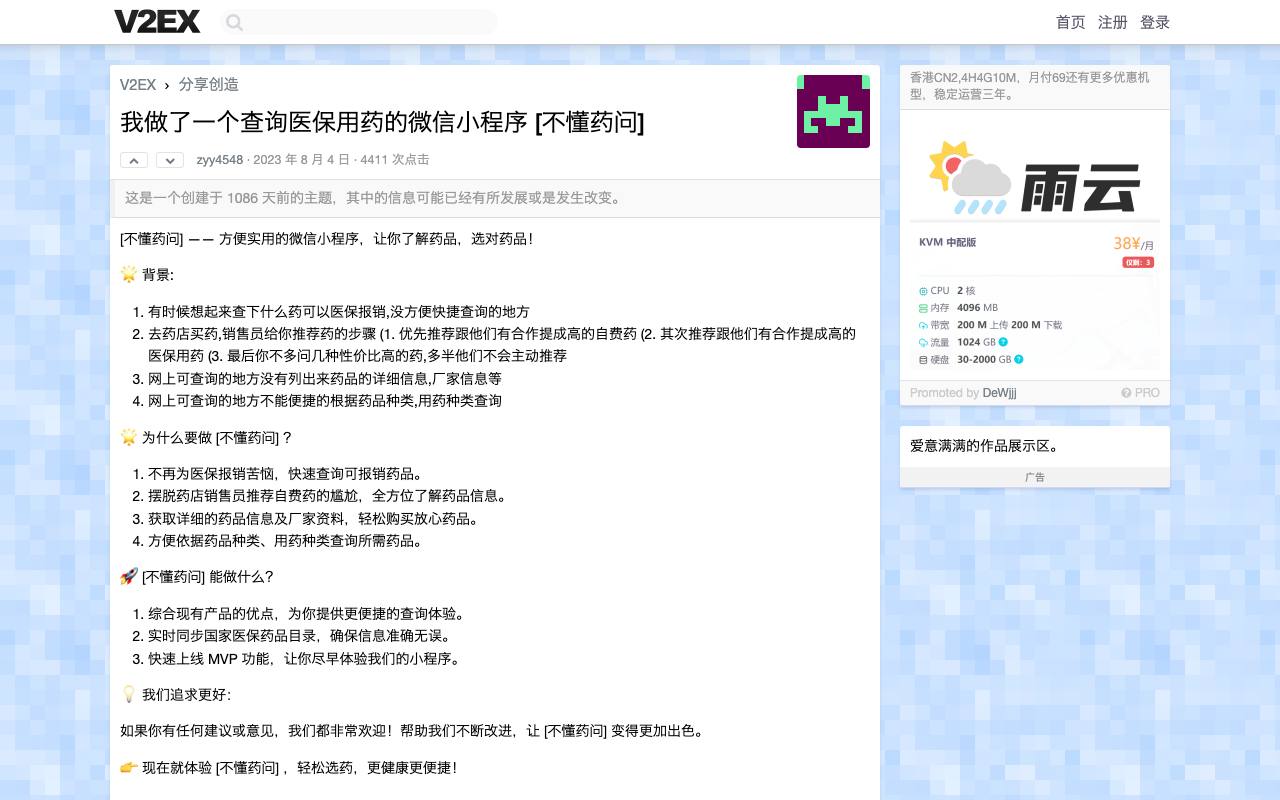Click the 硬盘 help icon in the ad

(x=1019, y=359)
